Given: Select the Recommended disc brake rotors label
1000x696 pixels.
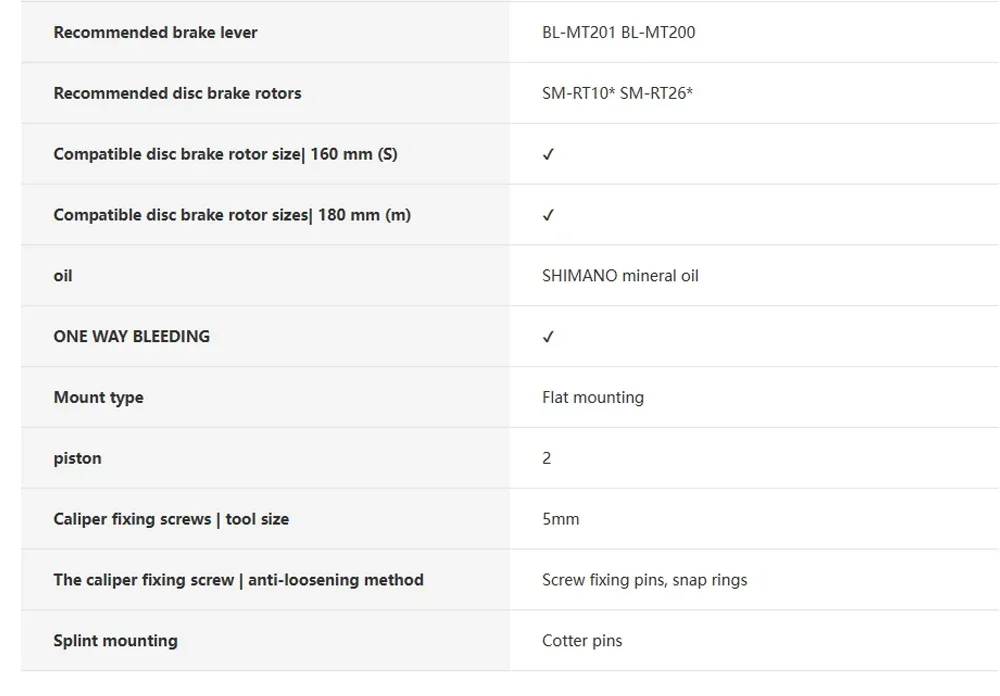Looking at the screenshot, I should [177, 93].
